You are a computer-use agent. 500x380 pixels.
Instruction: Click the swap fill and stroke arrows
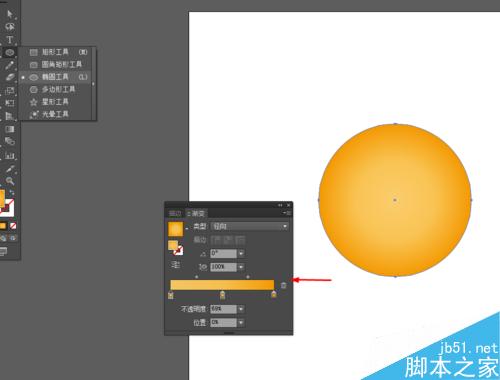[12, 192]
